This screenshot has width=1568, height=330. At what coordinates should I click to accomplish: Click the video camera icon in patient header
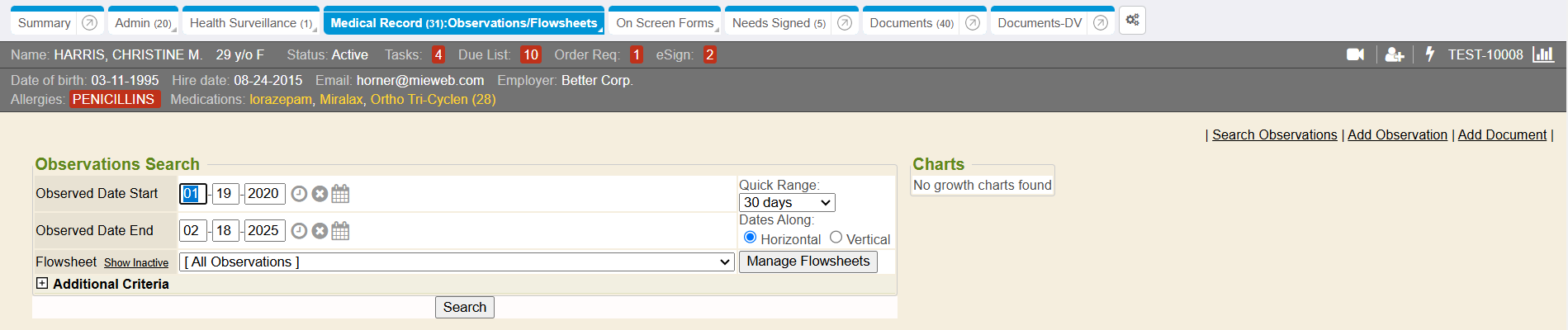point(1355,54)
